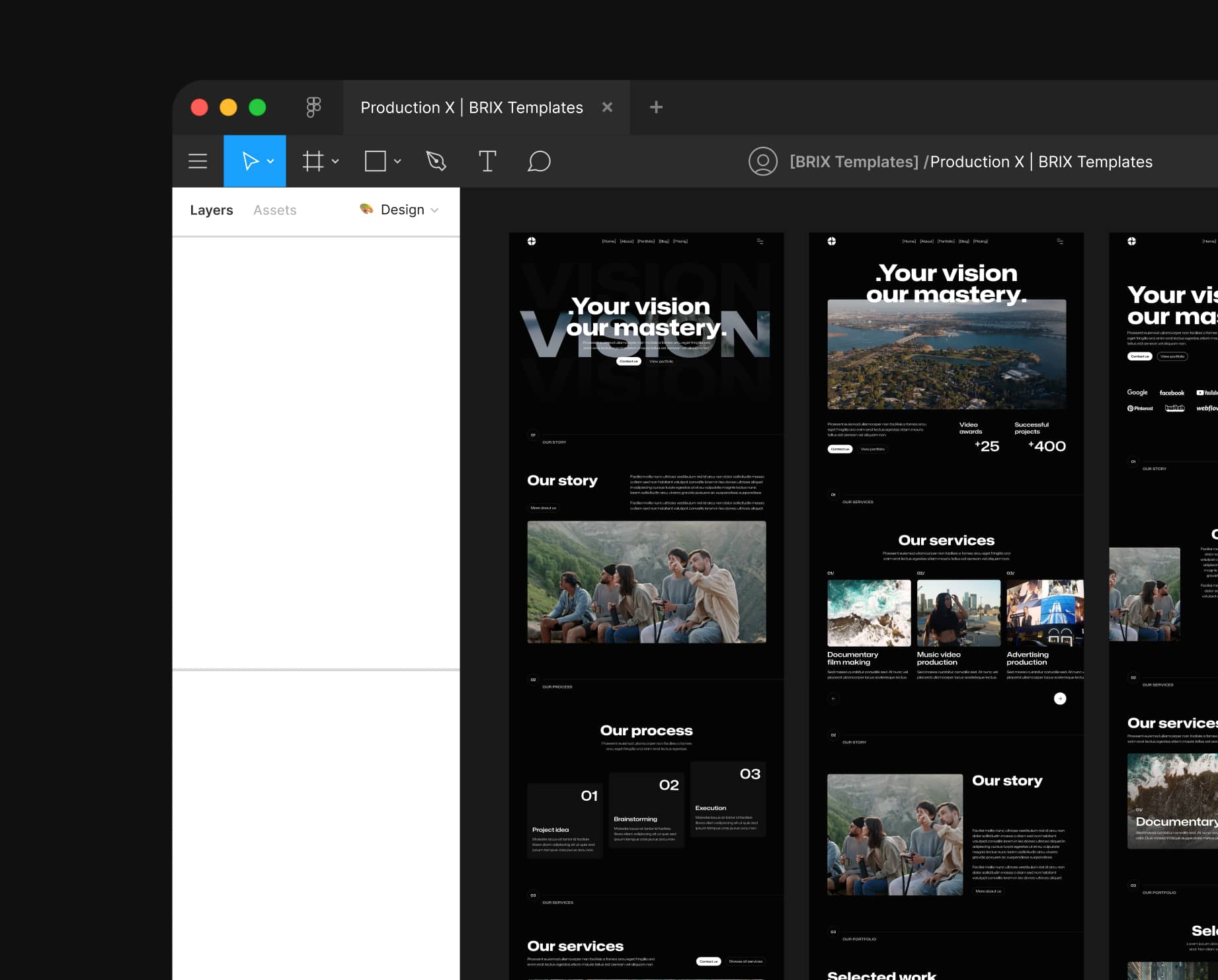This screenshot has height=980, width=1218.
Task: Click facebook logo in third frame
Action: point(1172,393)
